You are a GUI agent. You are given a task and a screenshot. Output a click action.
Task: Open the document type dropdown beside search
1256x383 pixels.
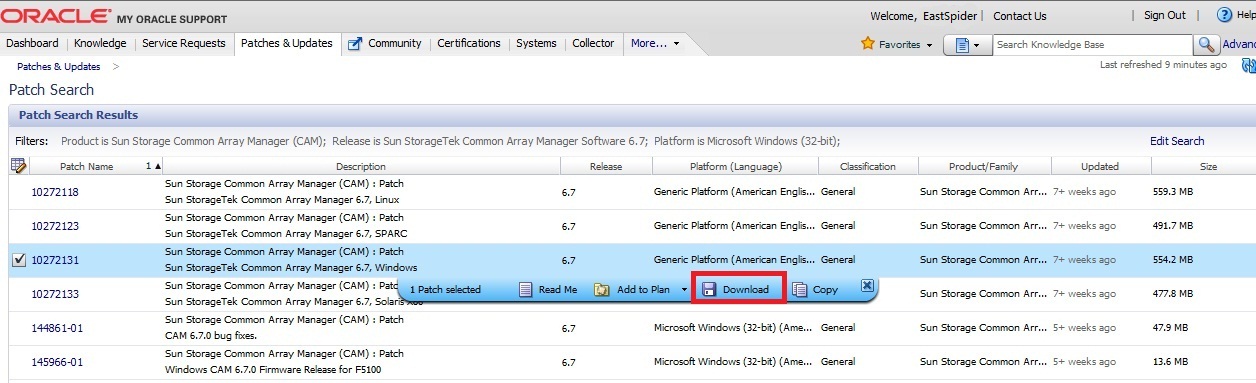click(966, 45)
